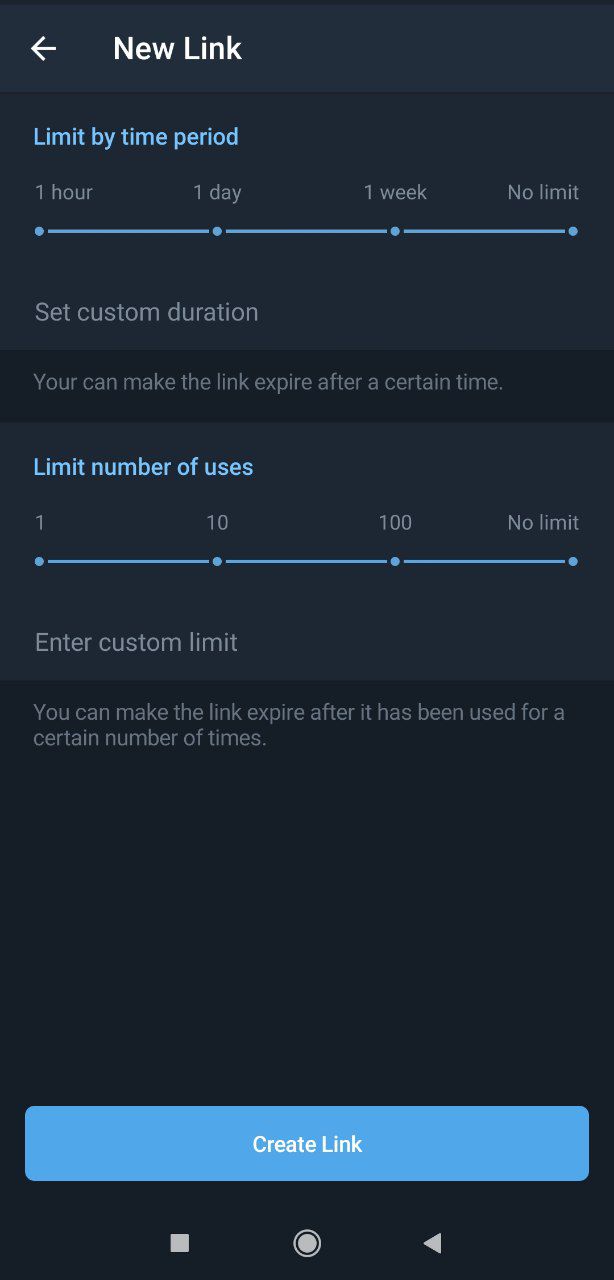Set number of uses to 100

click(395, 562)
